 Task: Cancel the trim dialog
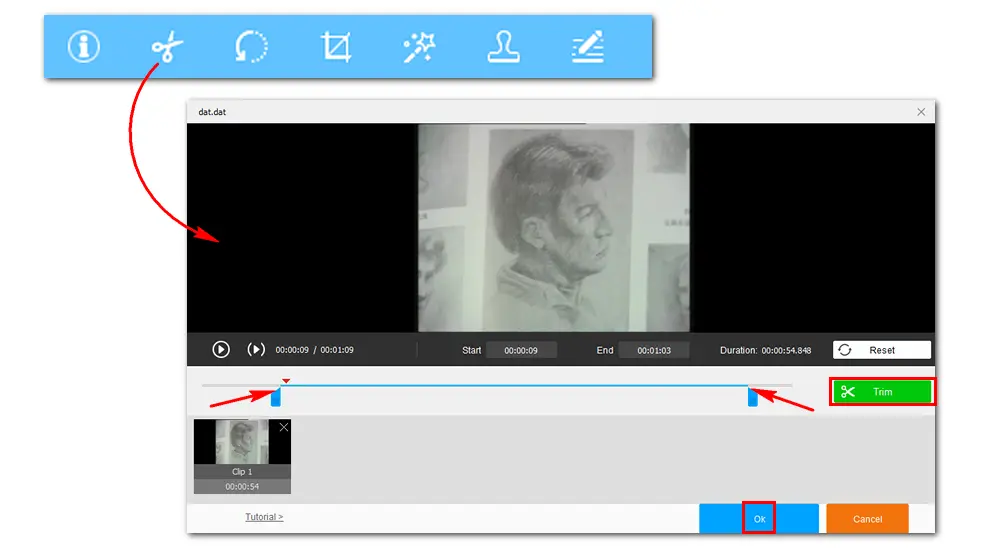click(x=867, y=519)
